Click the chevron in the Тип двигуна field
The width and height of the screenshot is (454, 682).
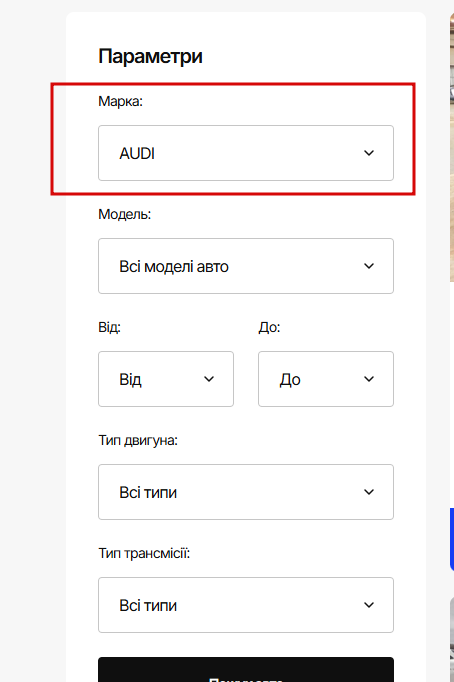[x=369, y=492]
